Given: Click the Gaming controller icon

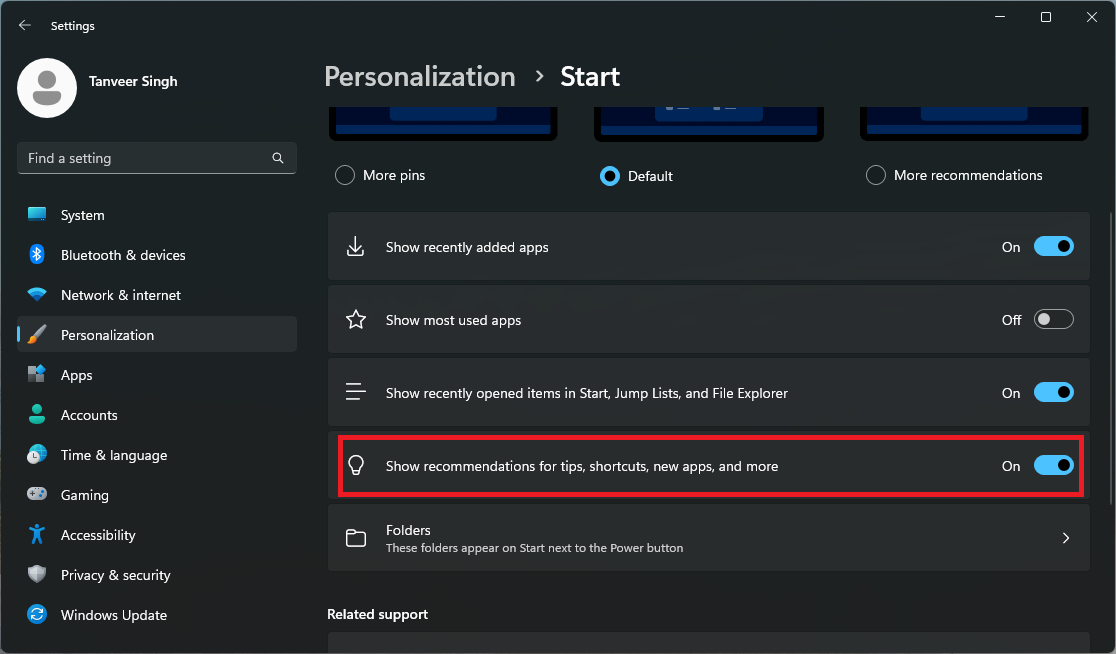Looking at the screenshot, I should click(x=37, y=494).
